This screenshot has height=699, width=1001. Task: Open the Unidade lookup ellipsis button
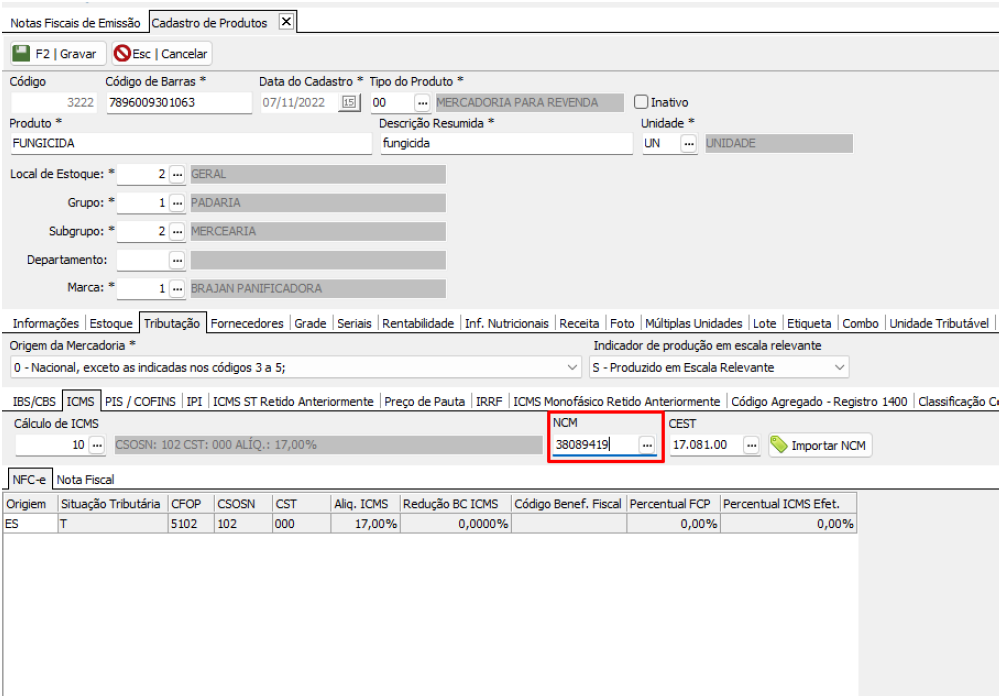(688, 144)
